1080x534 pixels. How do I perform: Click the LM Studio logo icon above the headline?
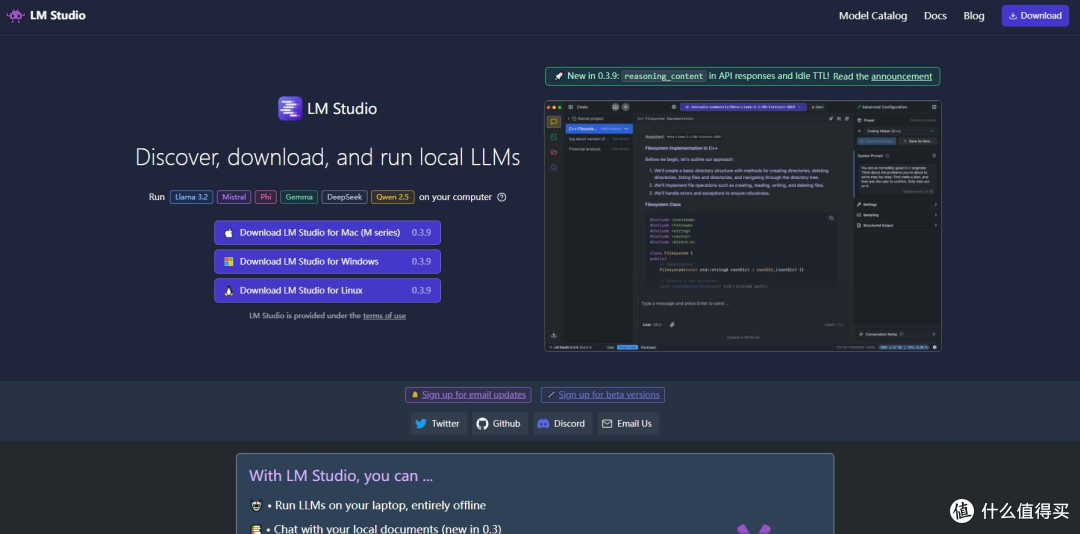290,108
